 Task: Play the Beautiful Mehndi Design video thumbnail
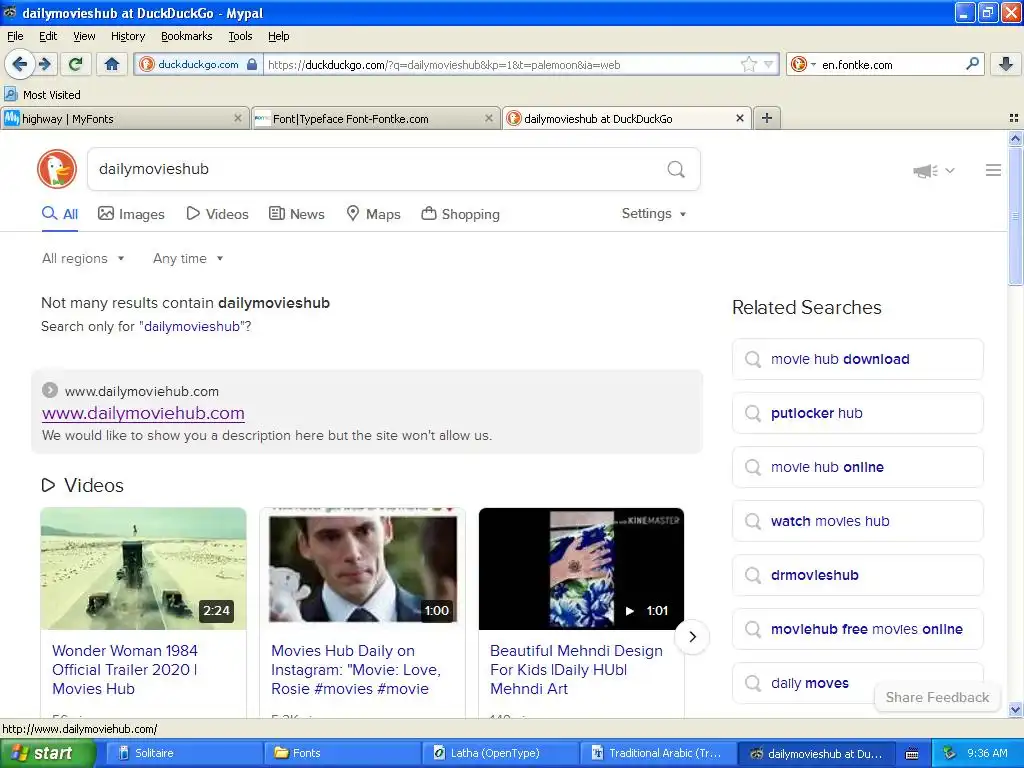coord(581,569)
